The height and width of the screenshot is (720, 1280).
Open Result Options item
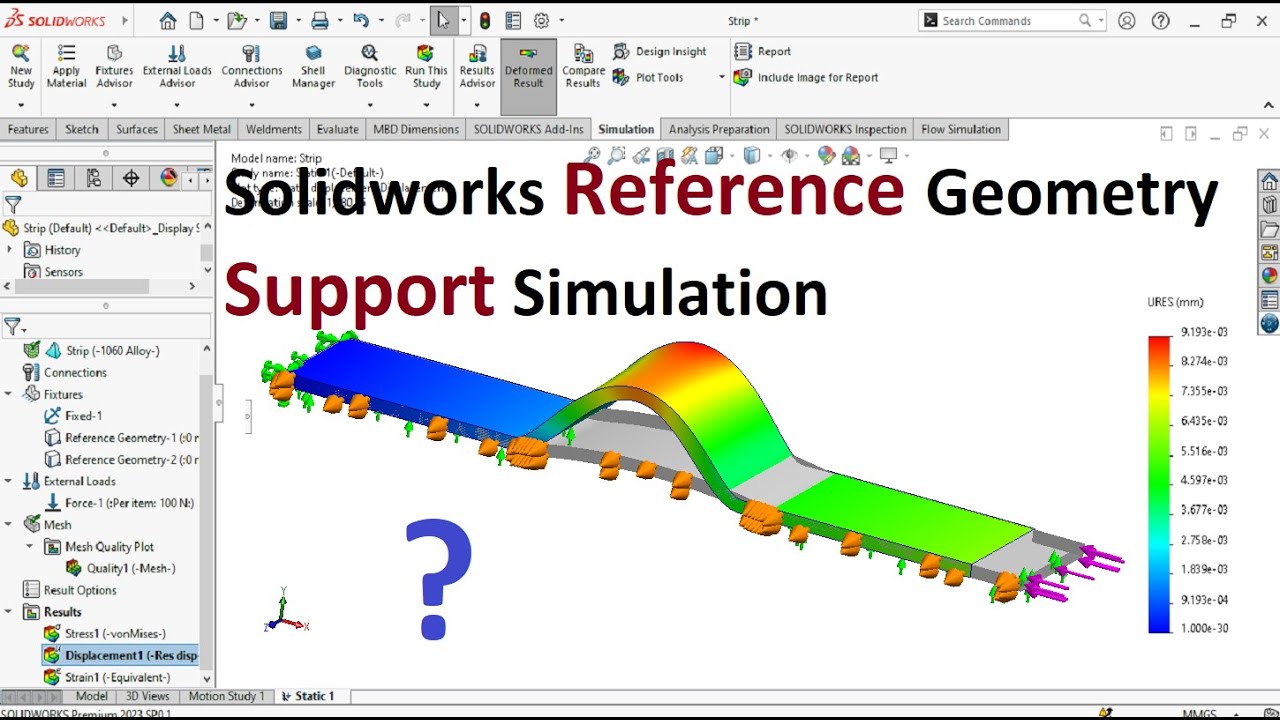tap(69, 590)
